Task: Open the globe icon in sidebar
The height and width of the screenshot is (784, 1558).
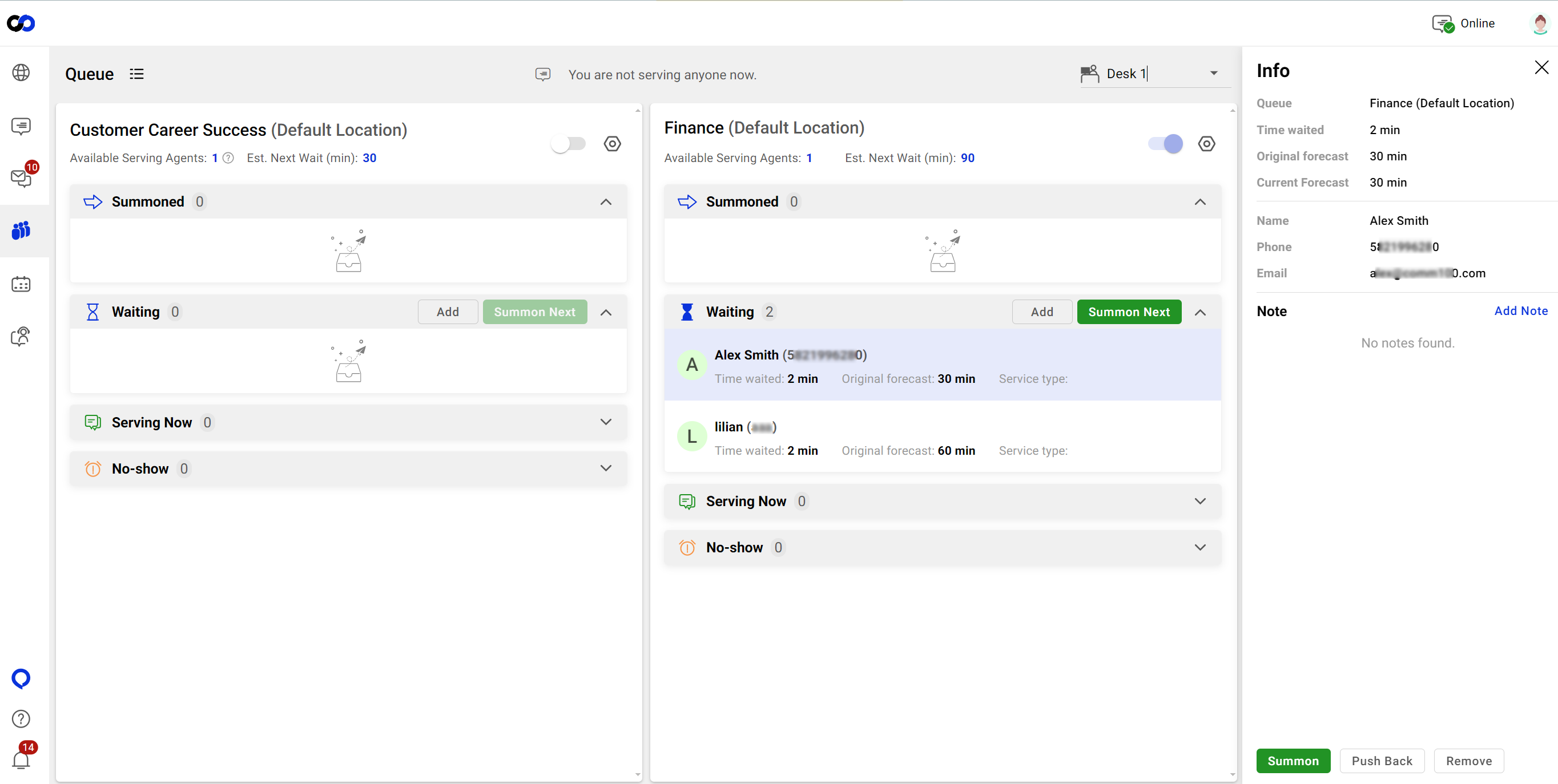Action: coord(21,72)
